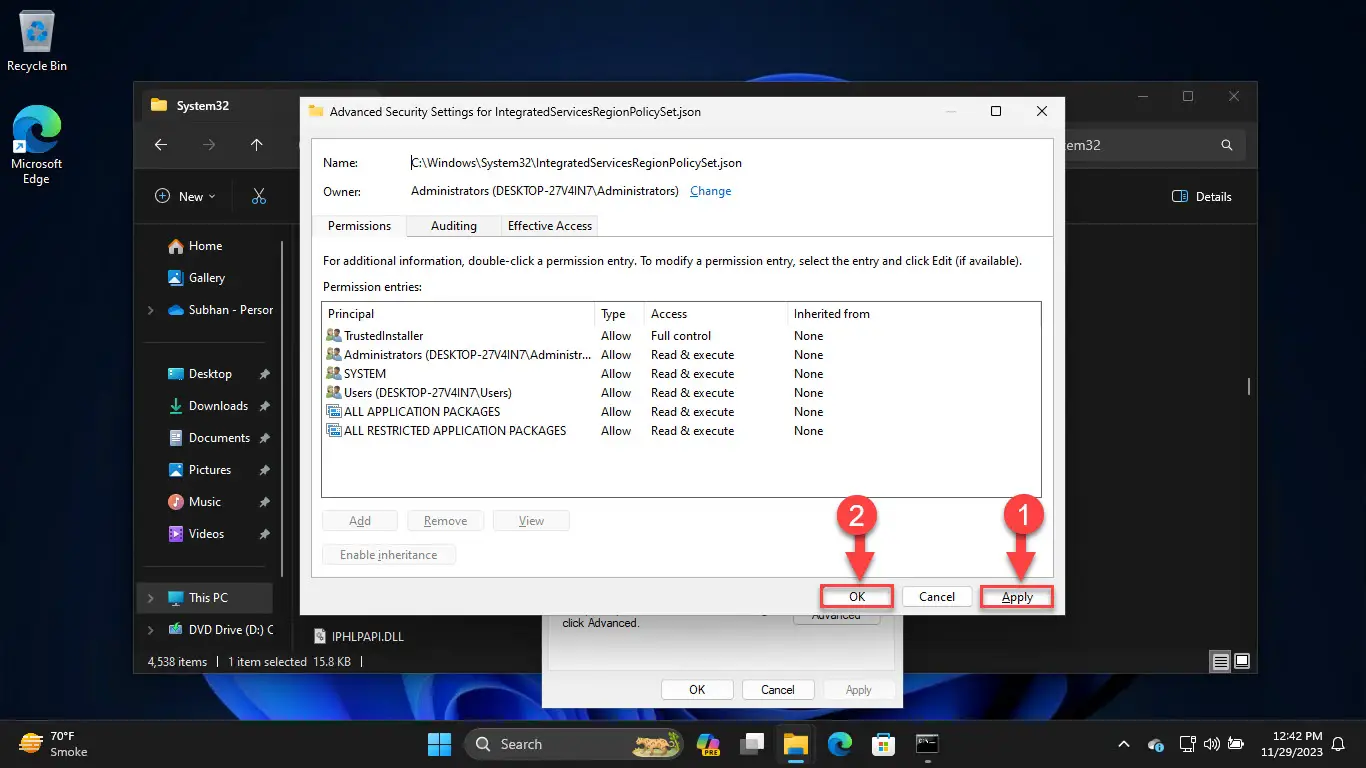Image resolution: width=1366 pixels, height=768 pixels.
Task: Show hidden tray icons chevron
Action: coord(1124,744)
